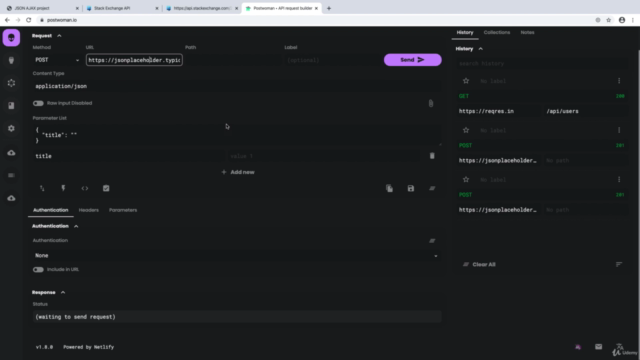Click the lower cloud sidebar icon

11,198
